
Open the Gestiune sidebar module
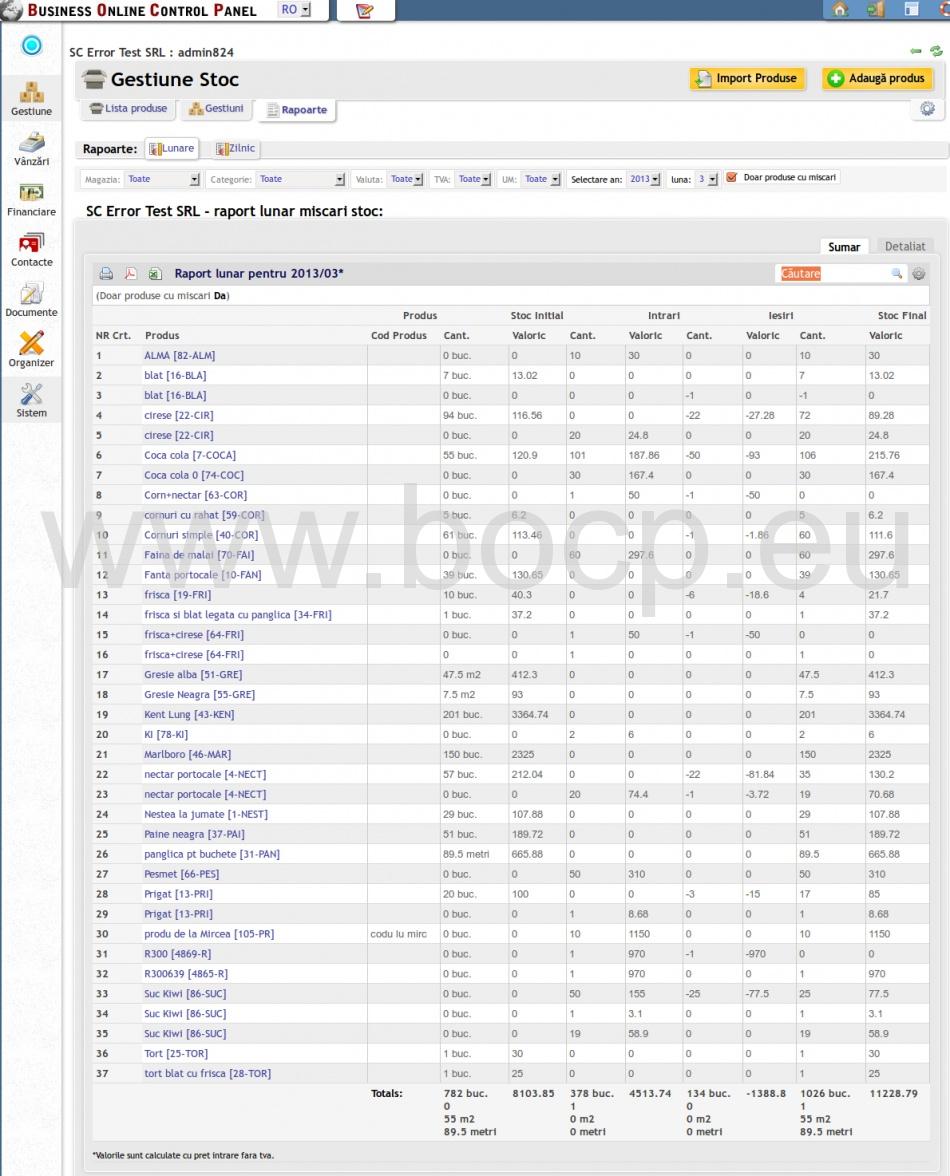click(31, 98)
